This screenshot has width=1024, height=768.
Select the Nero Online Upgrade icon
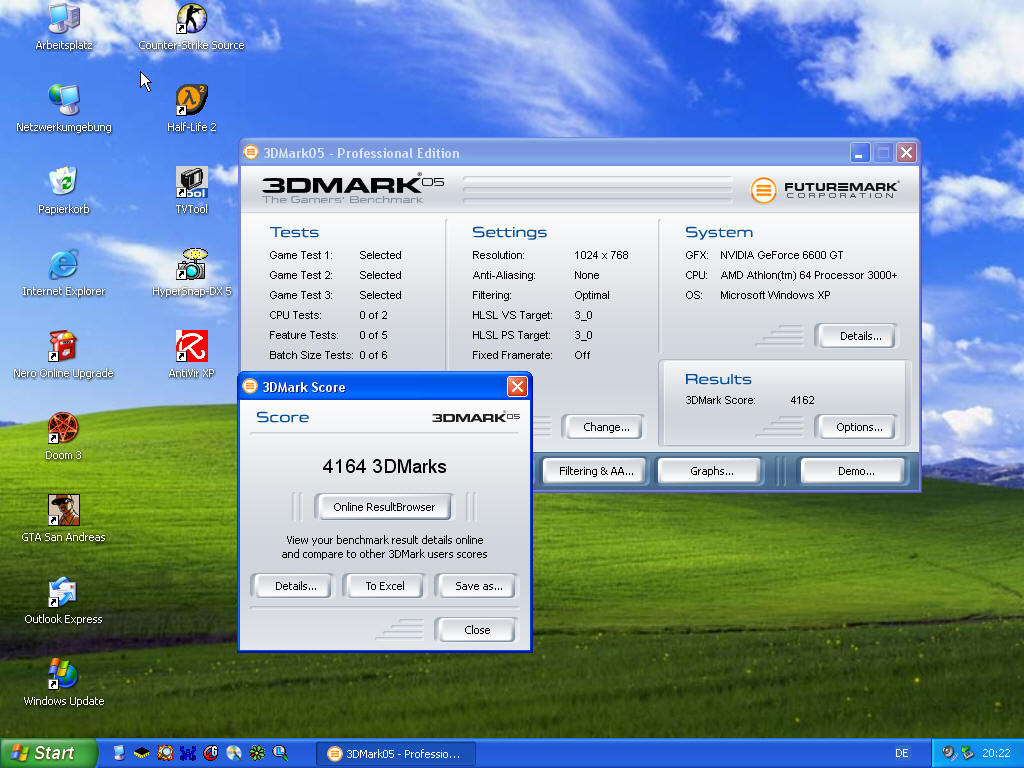[63, 354]
